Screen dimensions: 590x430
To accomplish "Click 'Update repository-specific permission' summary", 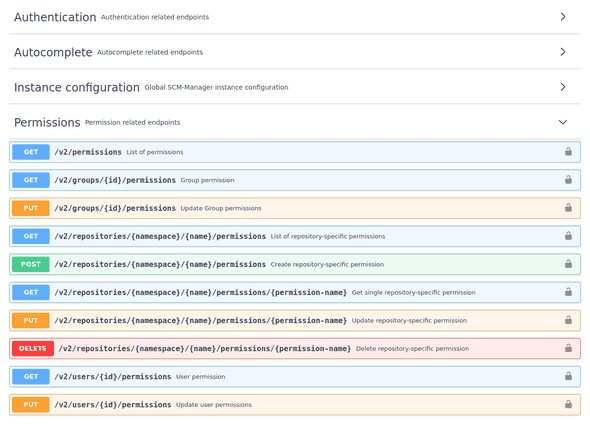I will pyautogui.click(x=409, y=321).
